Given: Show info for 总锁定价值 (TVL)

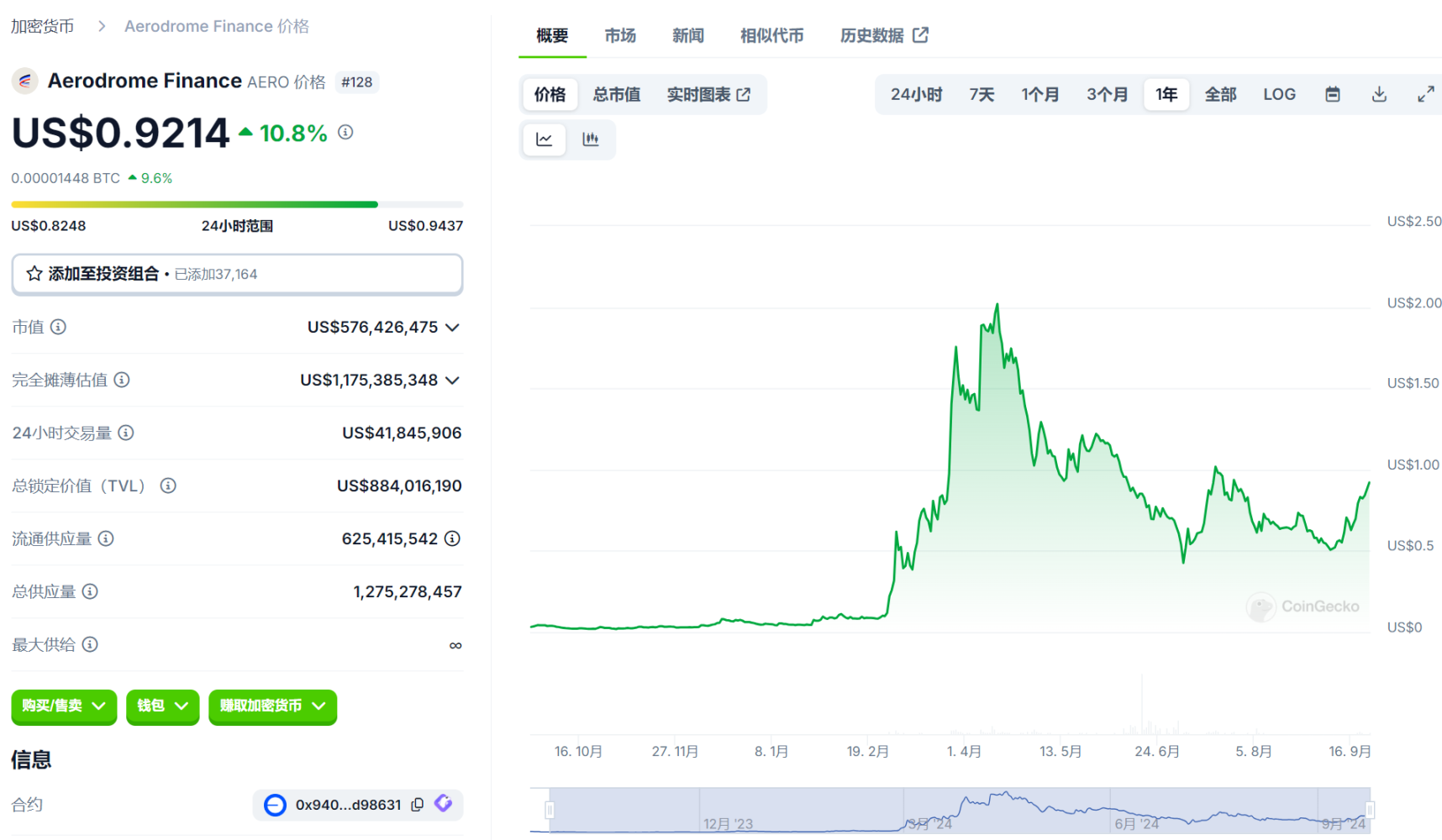Looking at the screenshot, I should point(168,486).
